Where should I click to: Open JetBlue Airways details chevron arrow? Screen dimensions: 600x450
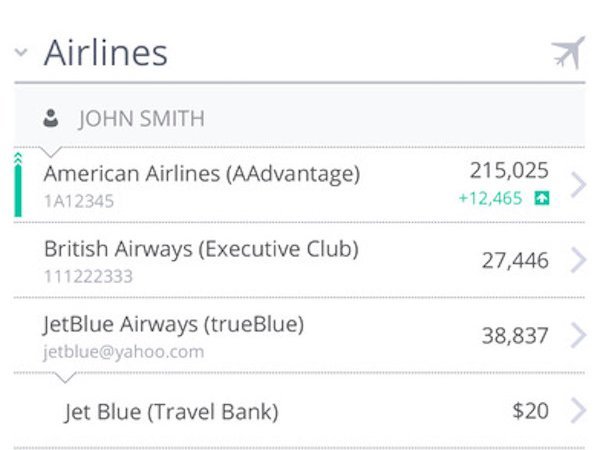579,335
